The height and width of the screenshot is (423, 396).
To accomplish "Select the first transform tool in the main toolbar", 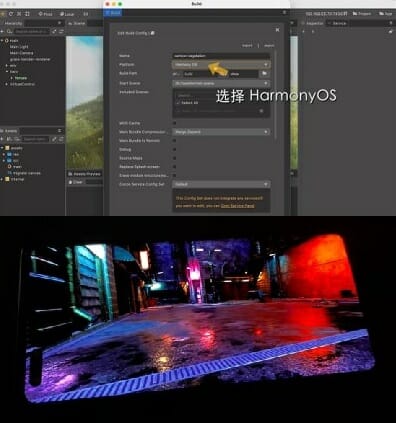I will (3, 14).
